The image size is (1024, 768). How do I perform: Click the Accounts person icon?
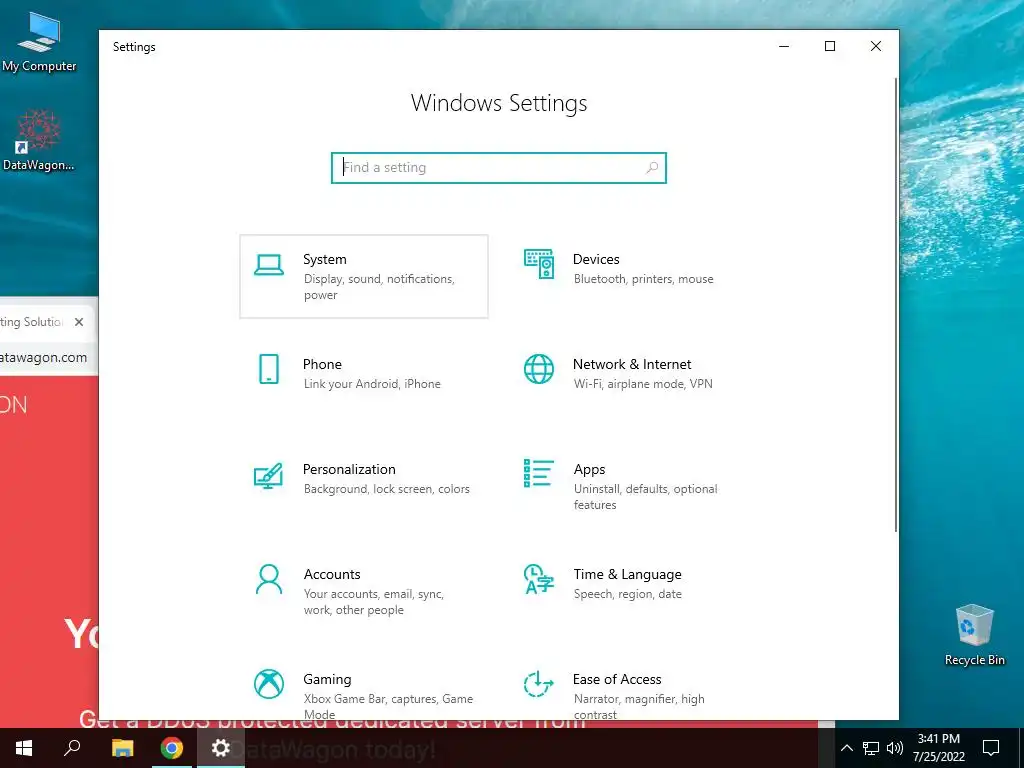(268, 579)
